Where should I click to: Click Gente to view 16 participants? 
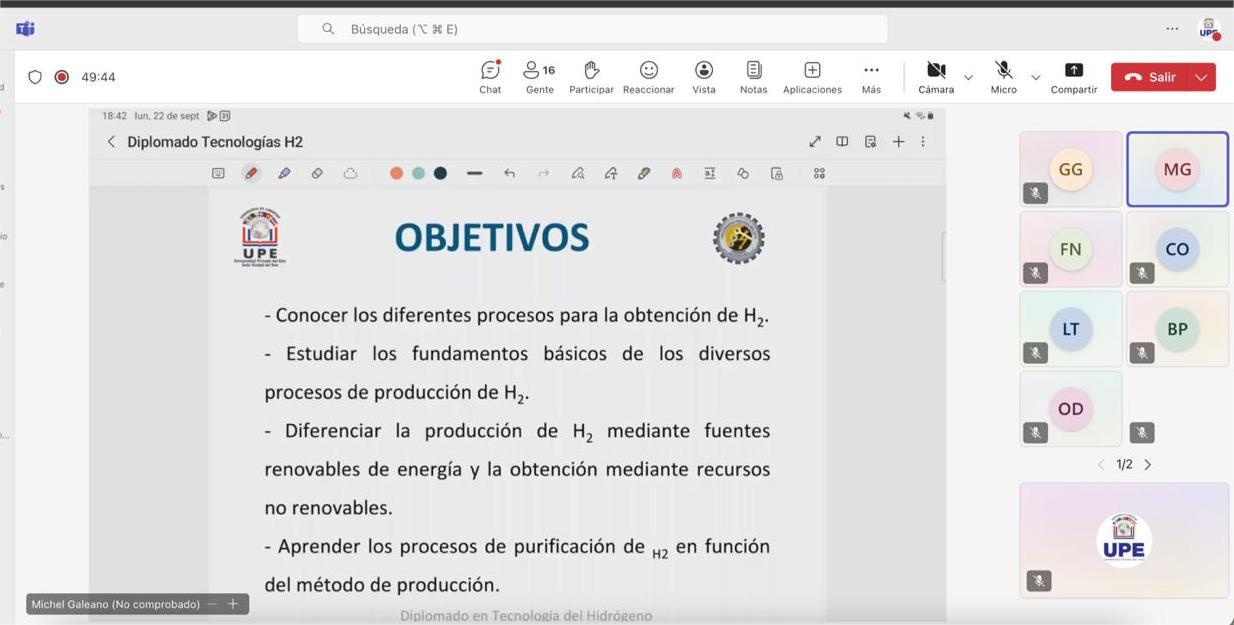[538, 76]
